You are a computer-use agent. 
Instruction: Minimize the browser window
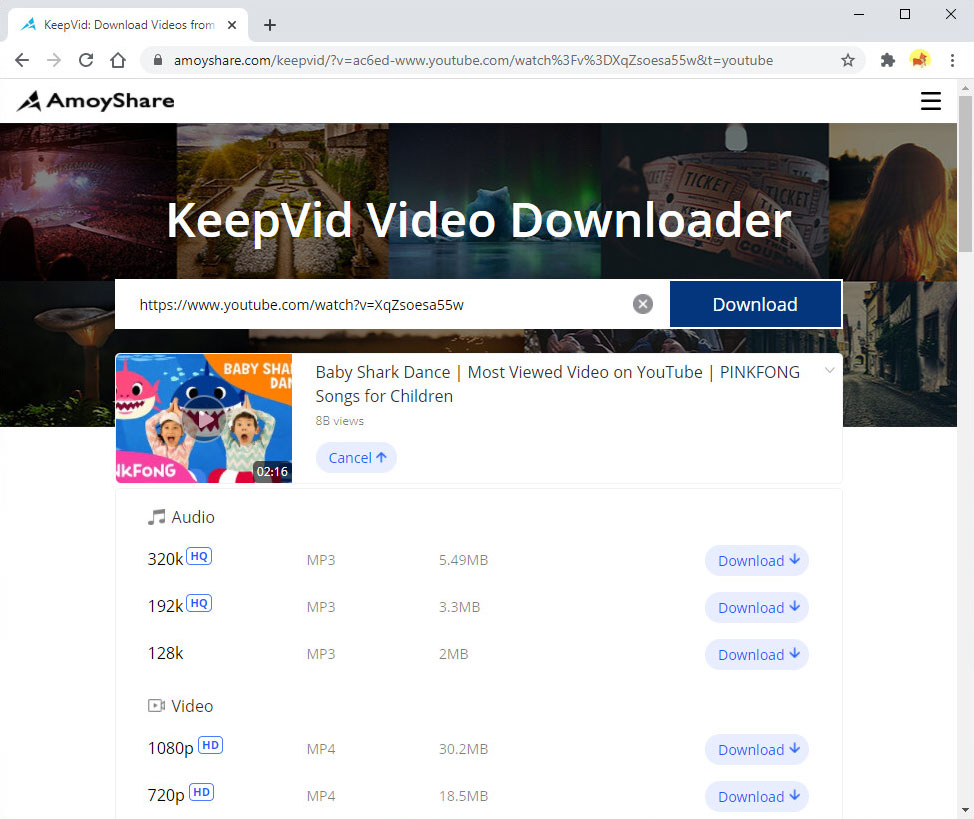tap(859, 14)
